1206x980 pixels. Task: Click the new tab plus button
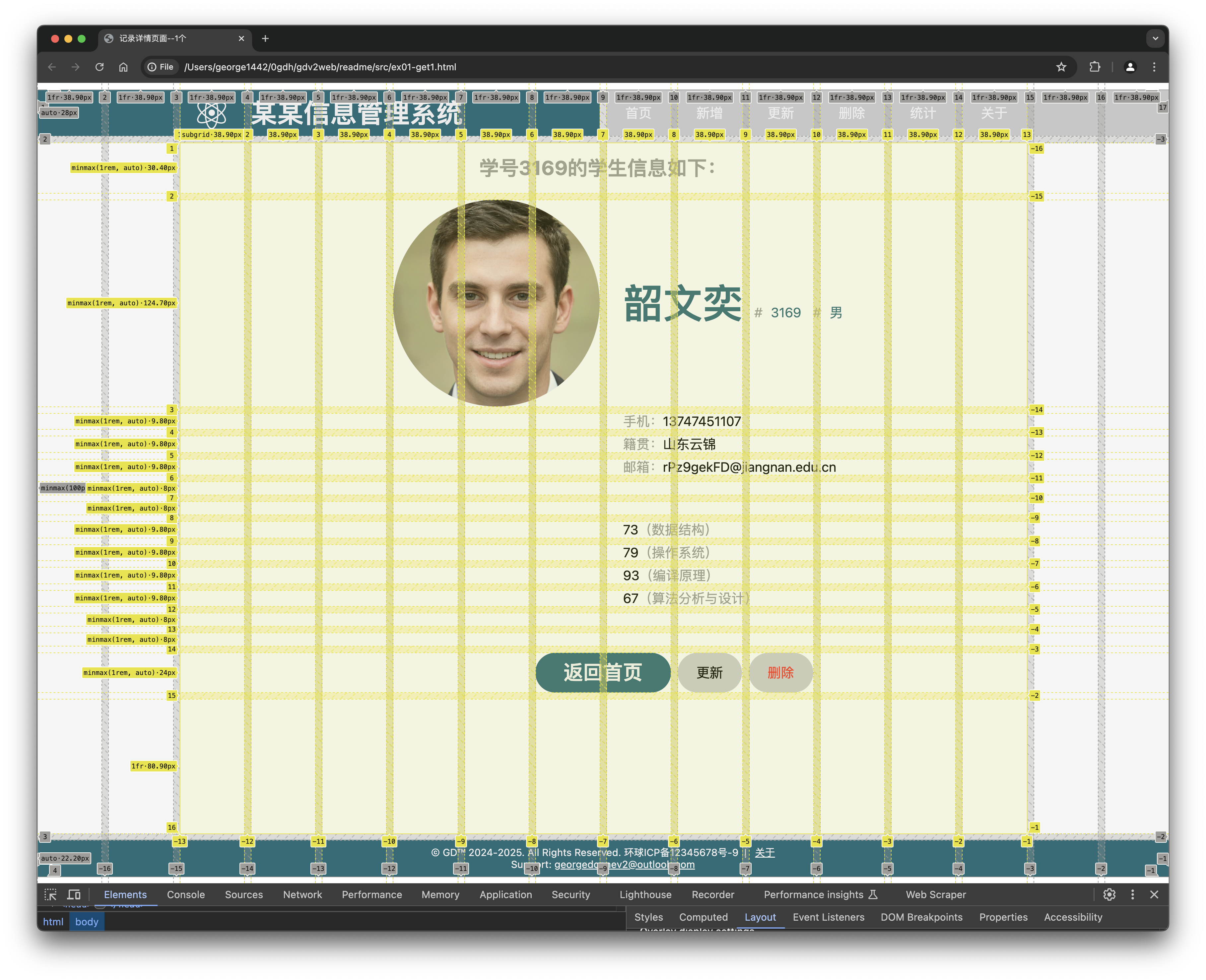click(x=265, y=38)
